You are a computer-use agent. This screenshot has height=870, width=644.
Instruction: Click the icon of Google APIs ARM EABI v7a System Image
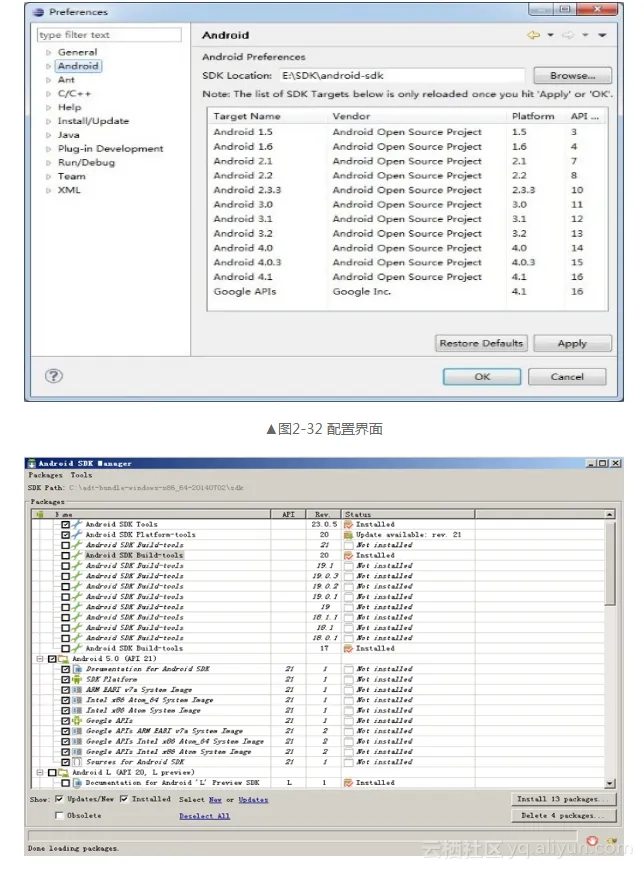(77, 731)
